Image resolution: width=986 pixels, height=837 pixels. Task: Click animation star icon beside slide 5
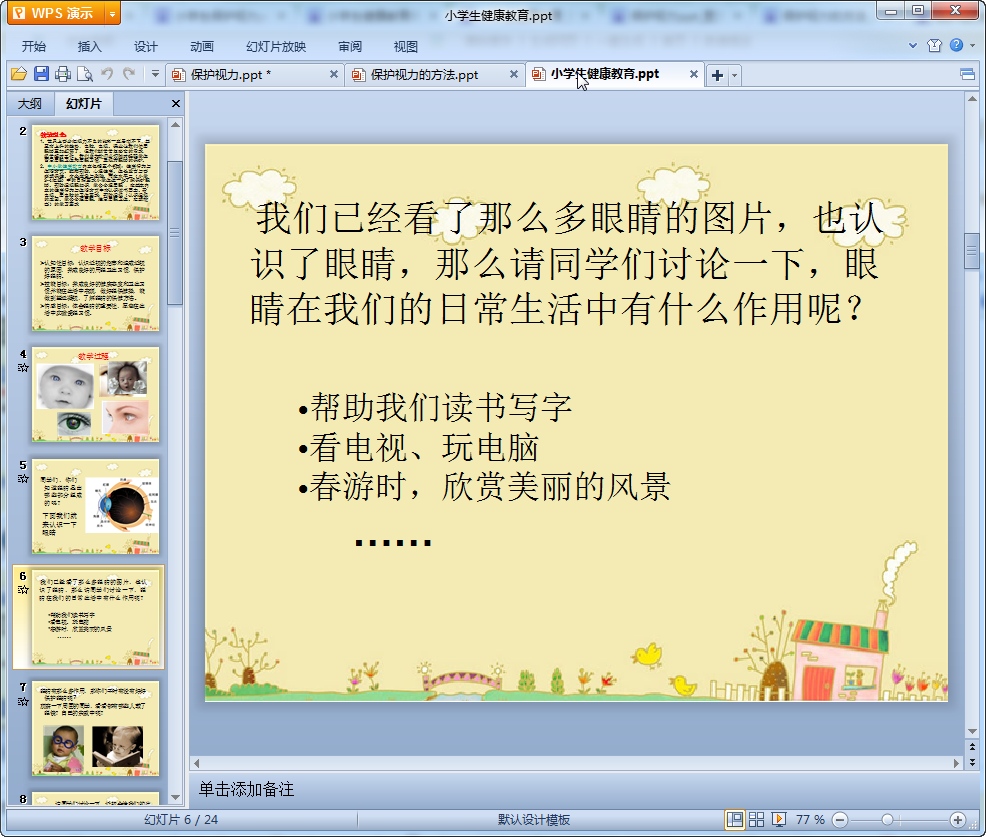point(23,479)
